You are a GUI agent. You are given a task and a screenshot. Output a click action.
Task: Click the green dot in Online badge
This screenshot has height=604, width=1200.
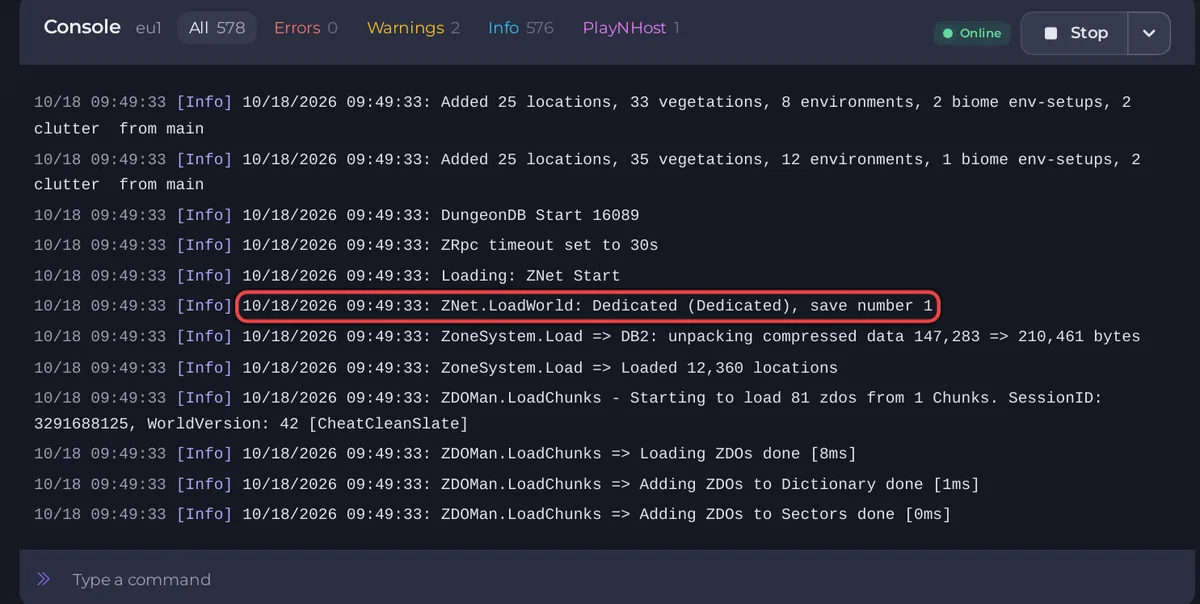(948, 33)
